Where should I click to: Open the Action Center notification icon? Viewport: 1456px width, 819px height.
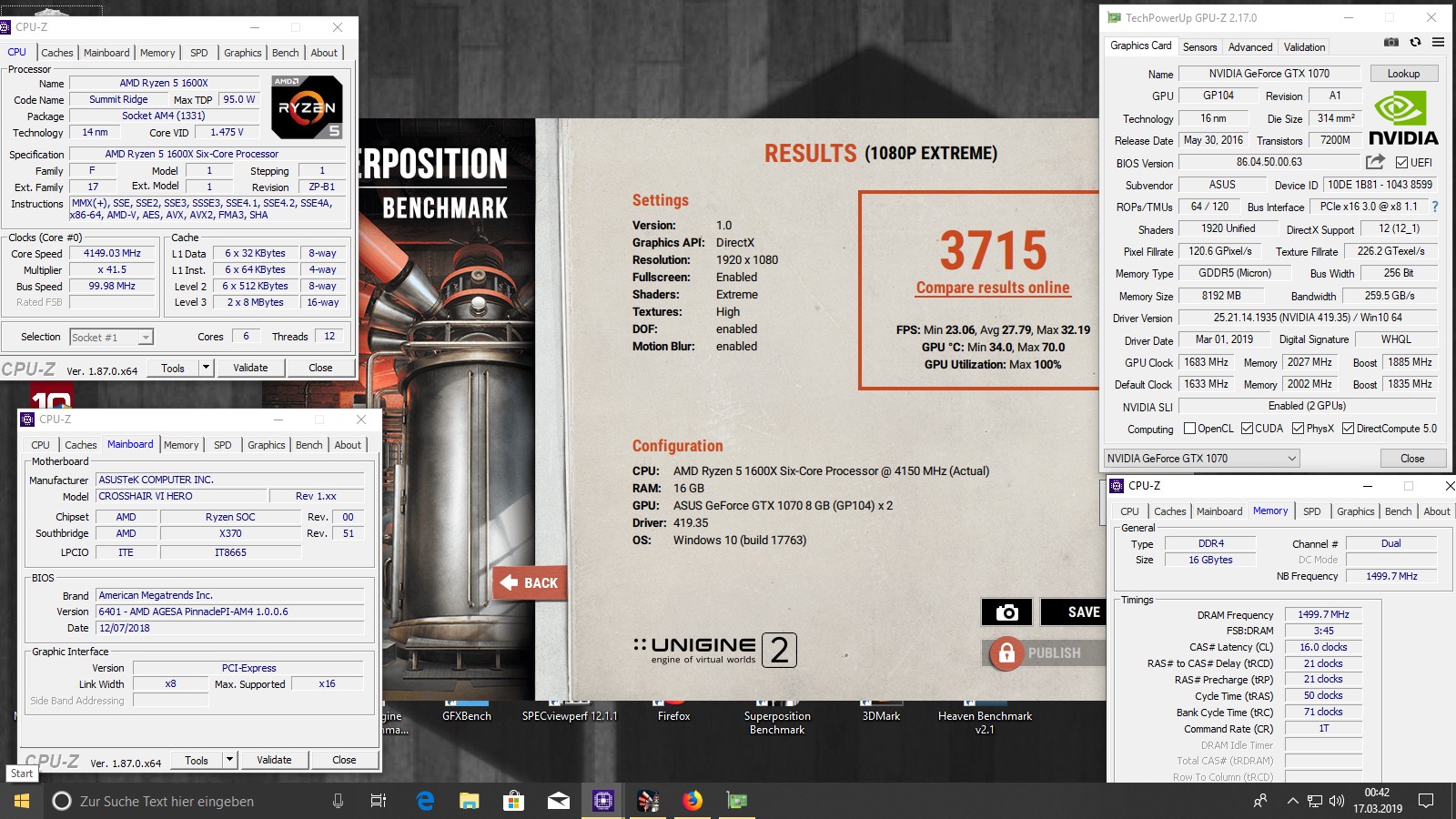[x=1426, y=801]
